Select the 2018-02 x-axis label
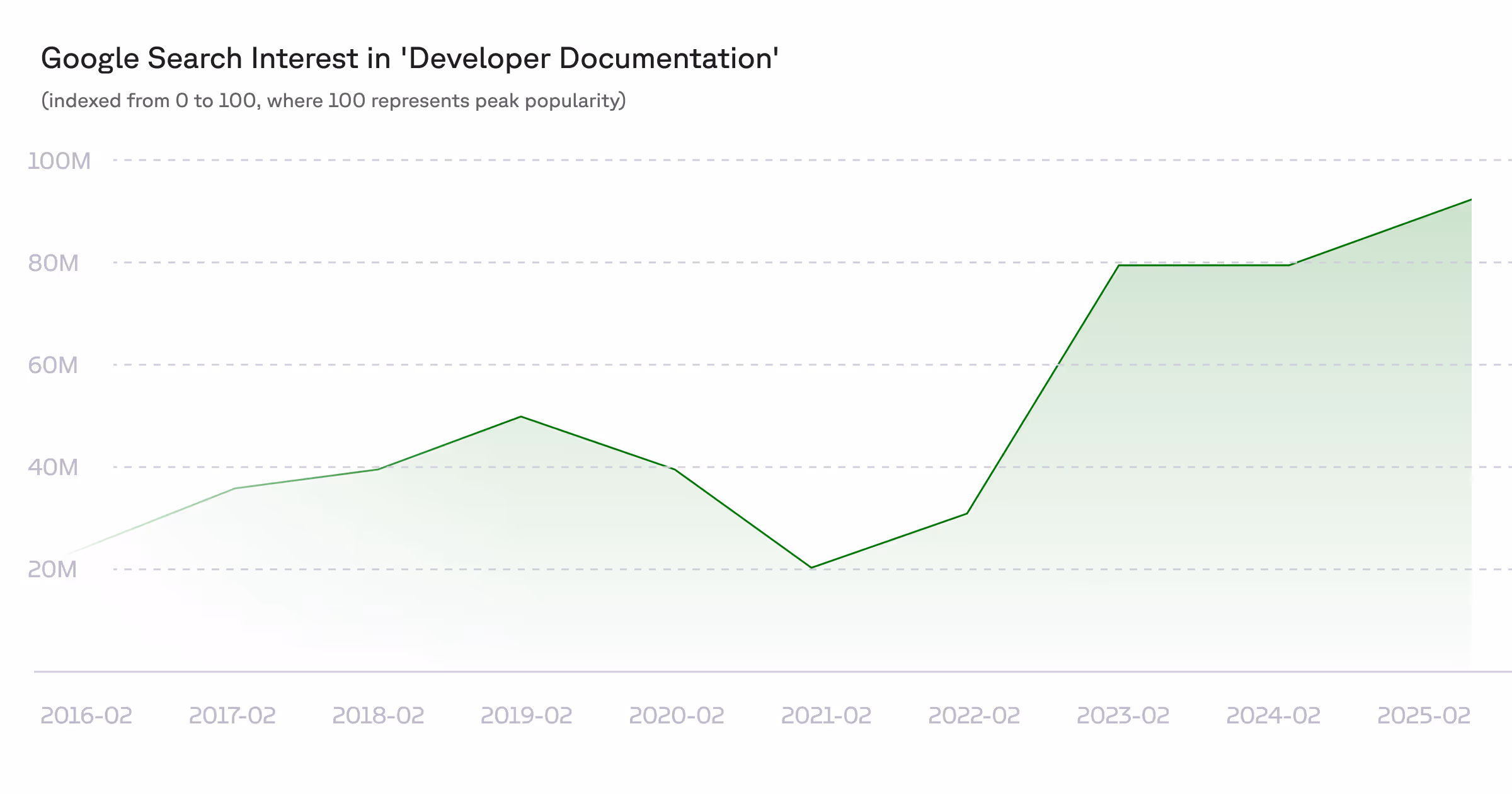 [378, 715]
